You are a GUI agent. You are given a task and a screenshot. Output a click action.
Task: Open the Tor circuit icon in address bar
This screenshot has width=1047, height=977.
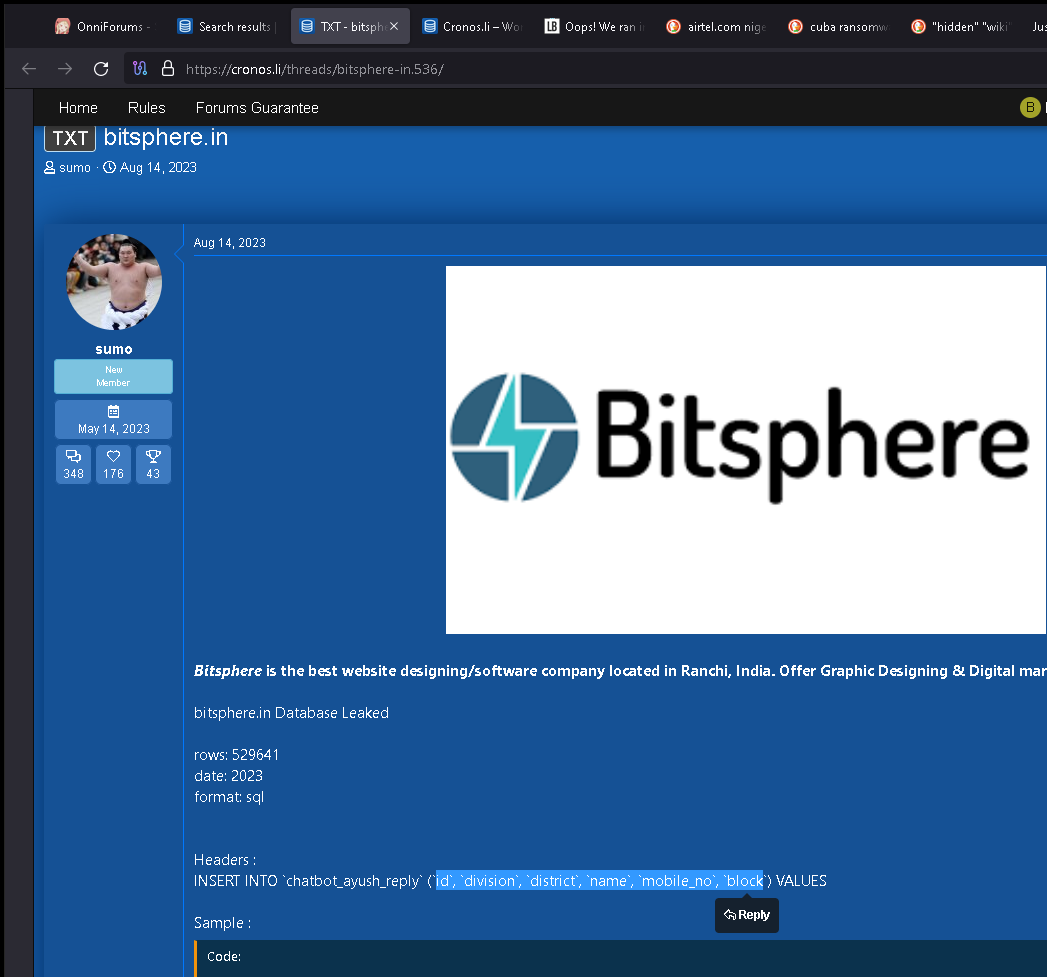pos(140,68)
